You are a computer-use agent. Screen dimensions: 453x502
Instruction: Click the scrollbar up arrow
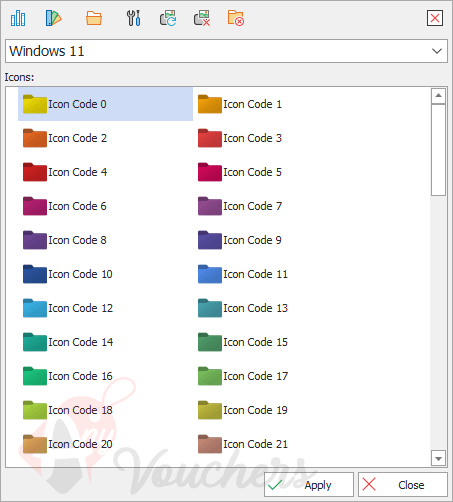438,96
